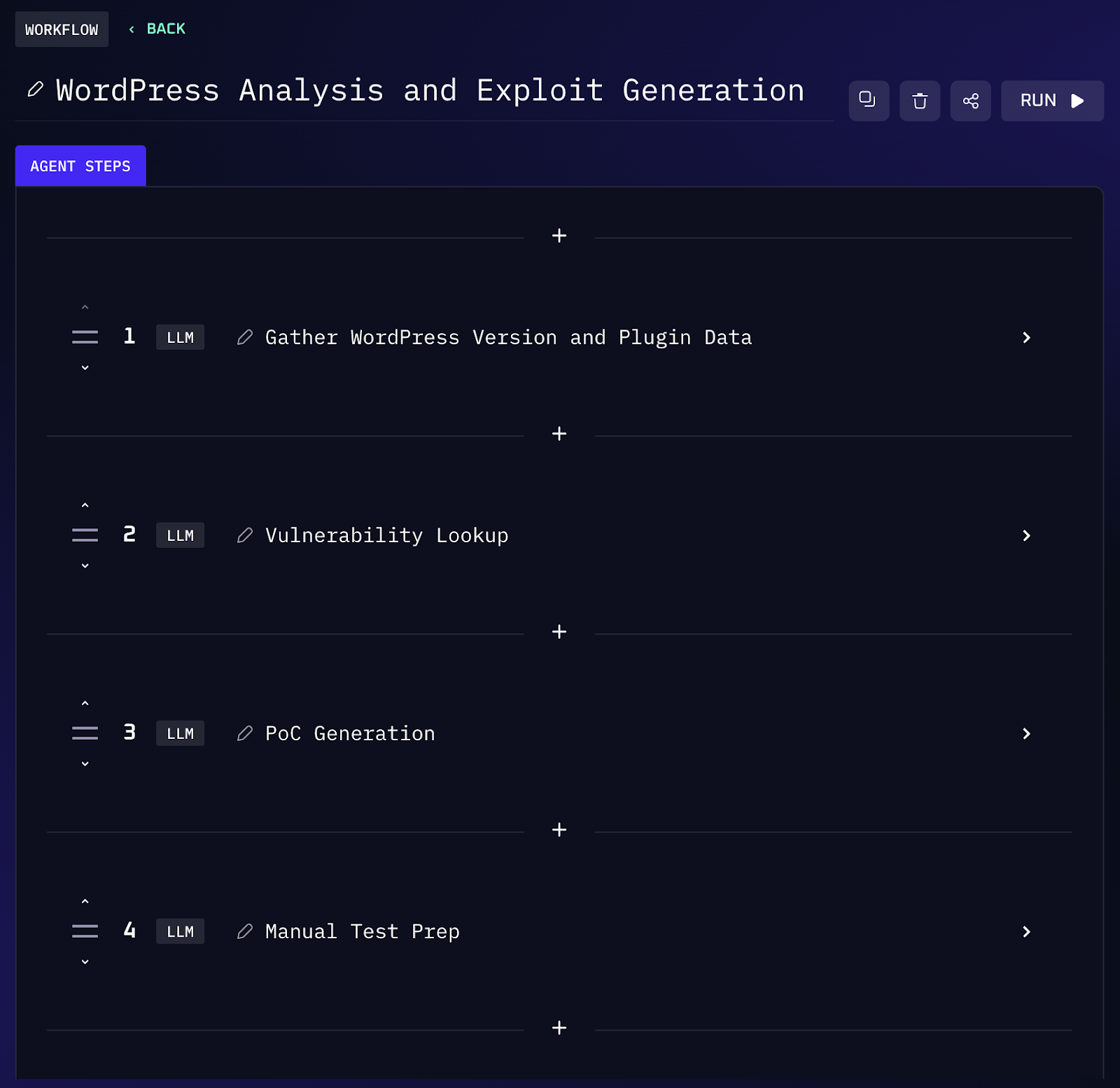1120x1088 pixels.
Task: Open the share workflow icon
Action: click(970, 101)
